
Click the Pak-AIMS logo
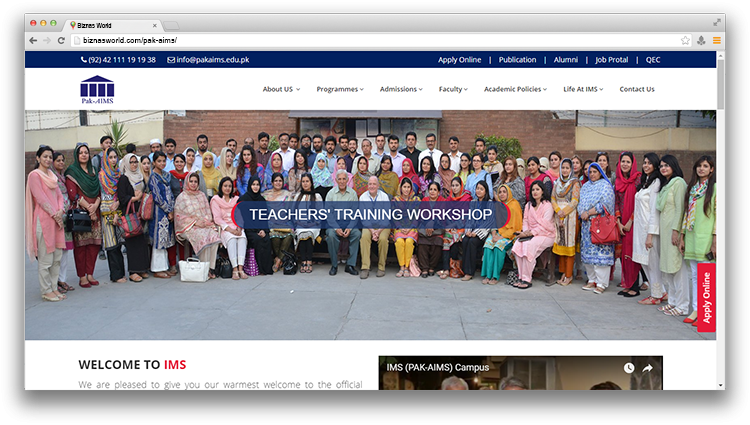pyautogui.click(x=97, y=90)
